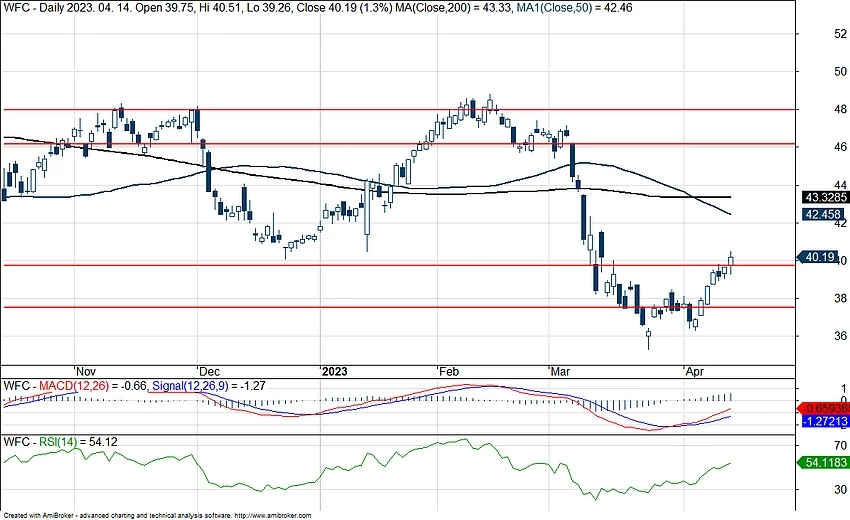This screenshot has width=850, height=520.
Task: Click the MA(Close,200) = 43.33 label
Action: click(452, 8)
